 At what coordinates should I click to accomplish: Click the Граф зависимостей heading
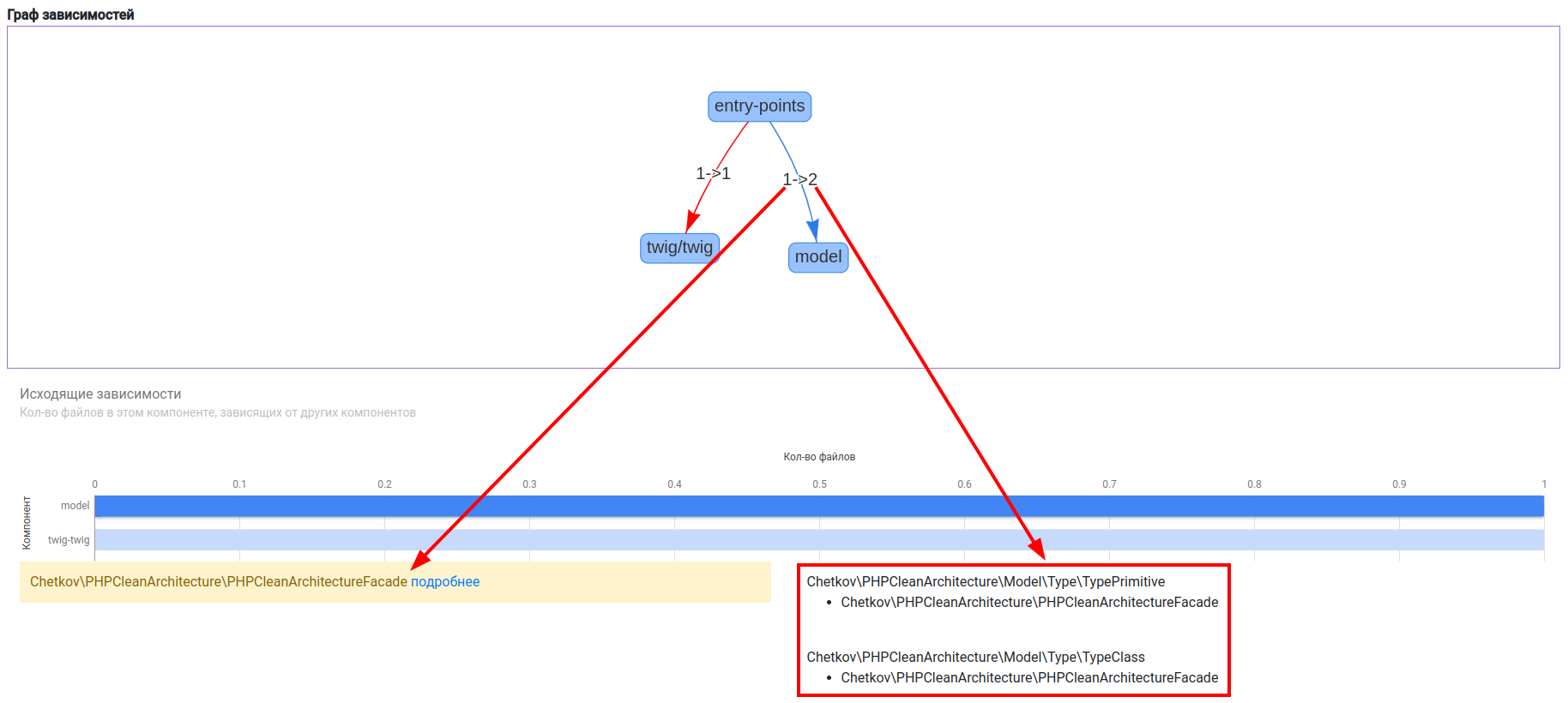(x=70, y=15)
